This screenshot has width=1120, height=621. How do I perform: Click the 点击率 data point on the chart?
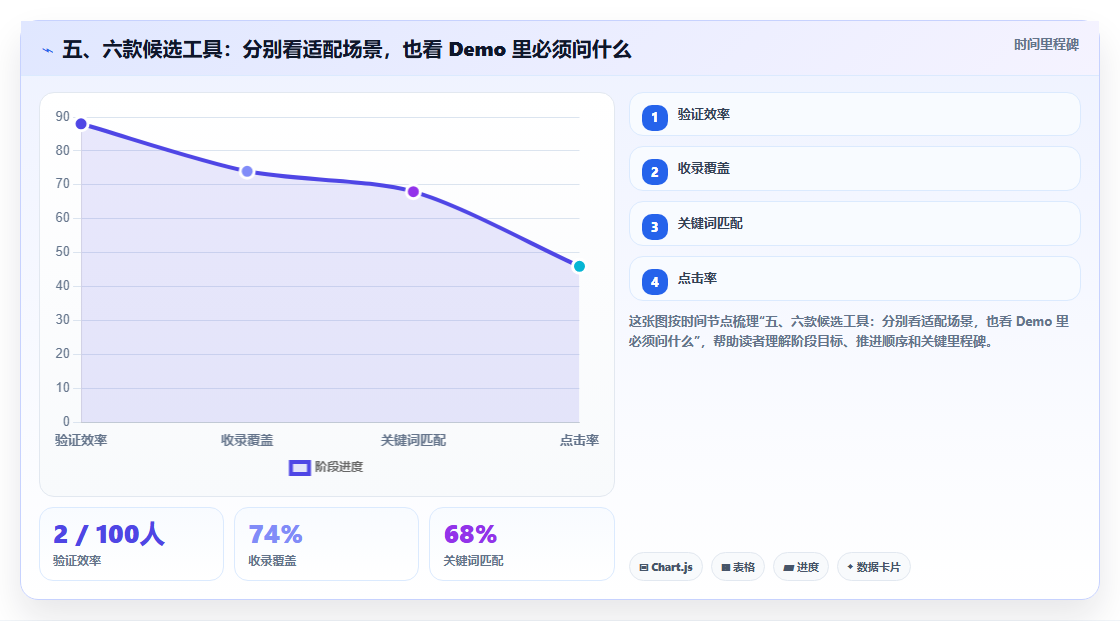coord(579,267)
